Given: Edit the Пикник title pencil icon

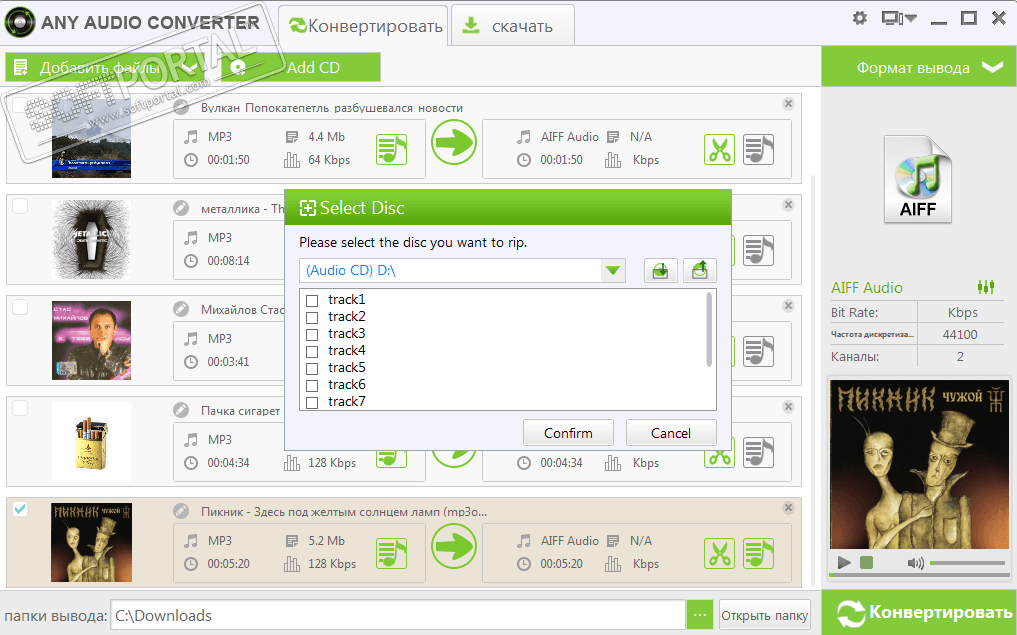Looking at the screenshot, I should tap(181, 512).
